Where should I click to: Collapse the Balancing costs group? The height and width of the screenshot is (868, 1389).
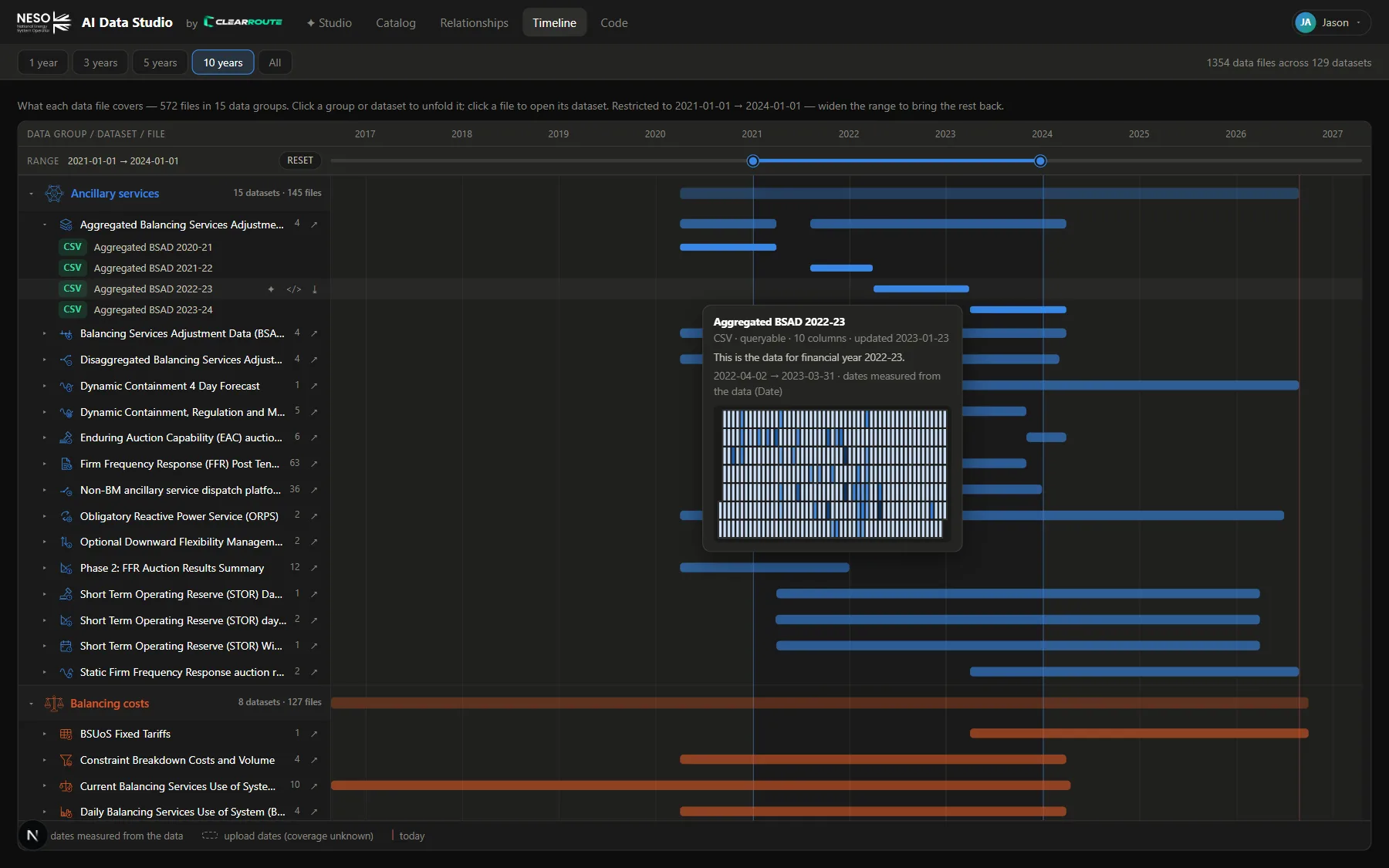point(31,704)
